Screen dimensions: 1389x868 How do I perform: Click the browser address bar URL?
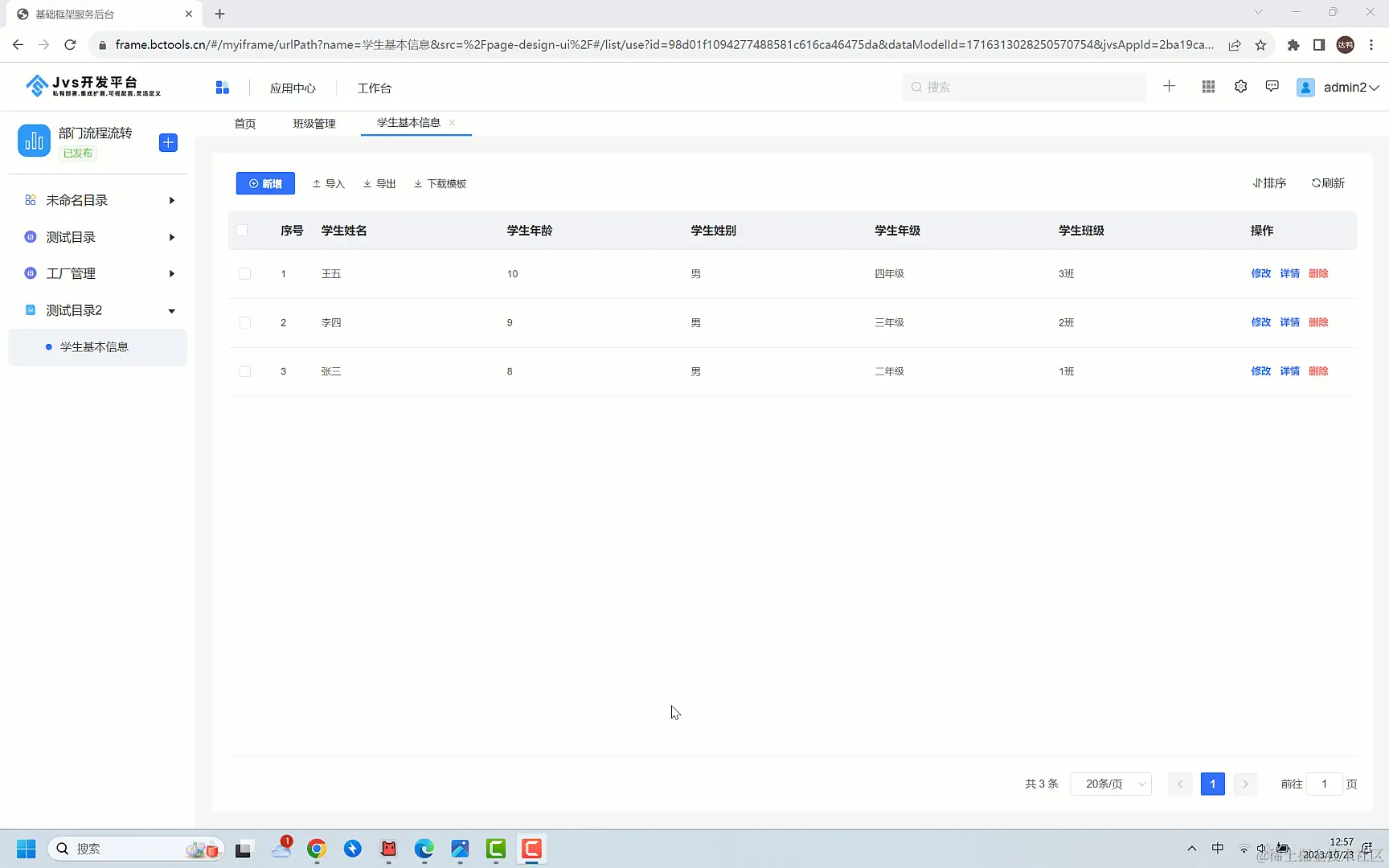(x=664, y=45)
